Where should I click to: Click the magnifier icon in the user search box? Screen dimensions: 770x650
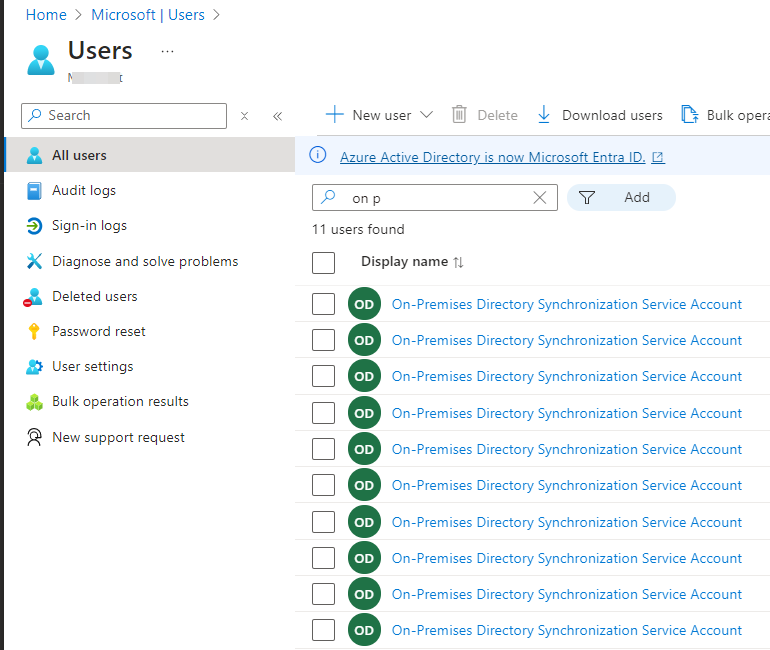click(328, 197)
